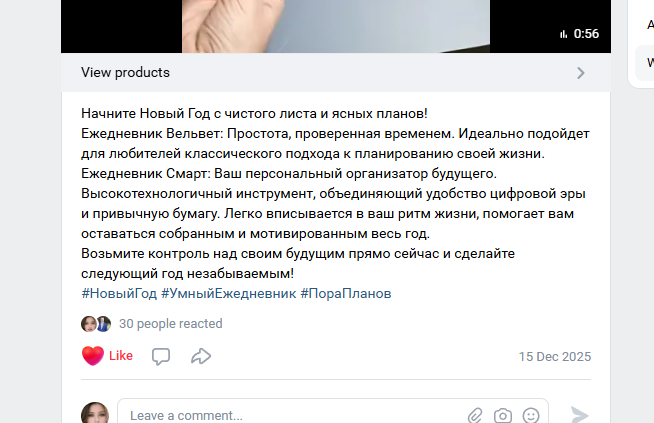654x423 pixels.
Task: Expand View products chevron arrow
Action: [x=581, y=73]
